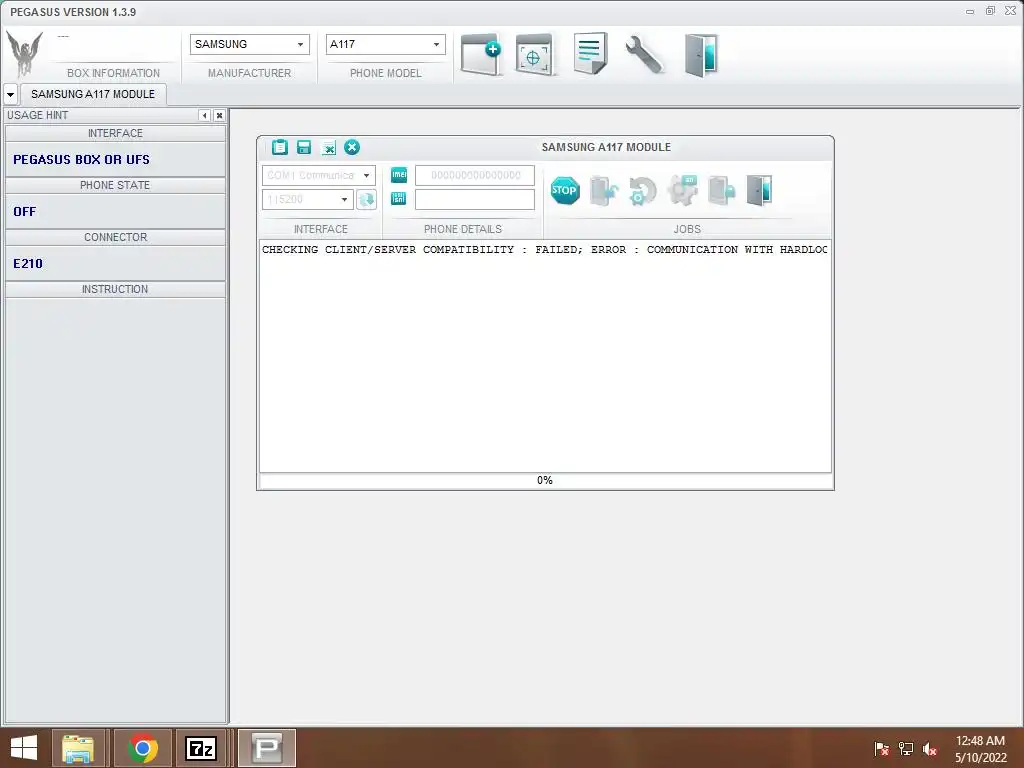The height and width of the screenshot is (768, 1024).
Task: Click the muted volume tray icon
Action: point(930,749)
